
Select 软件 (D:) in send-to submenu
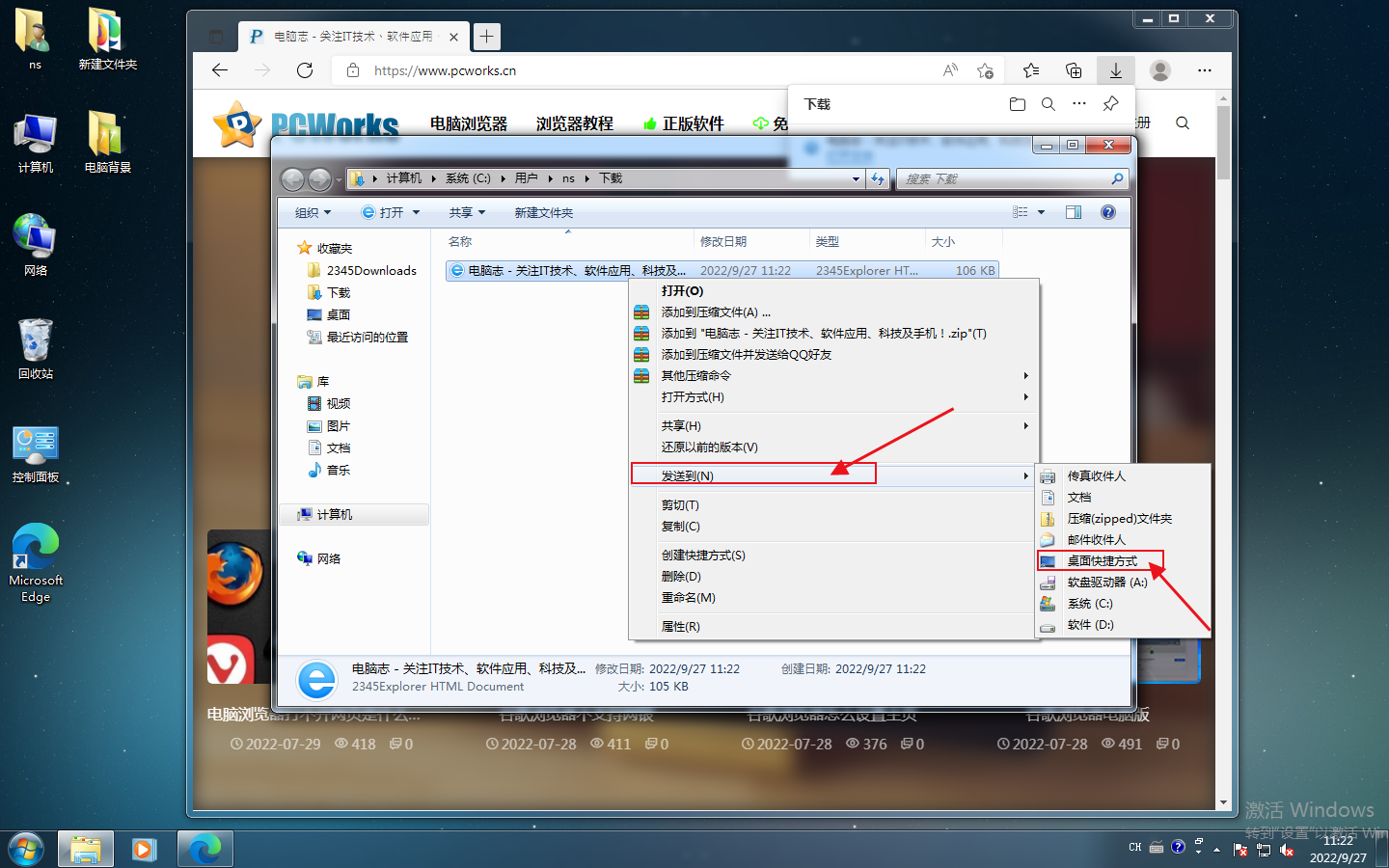coord(1124,625)
